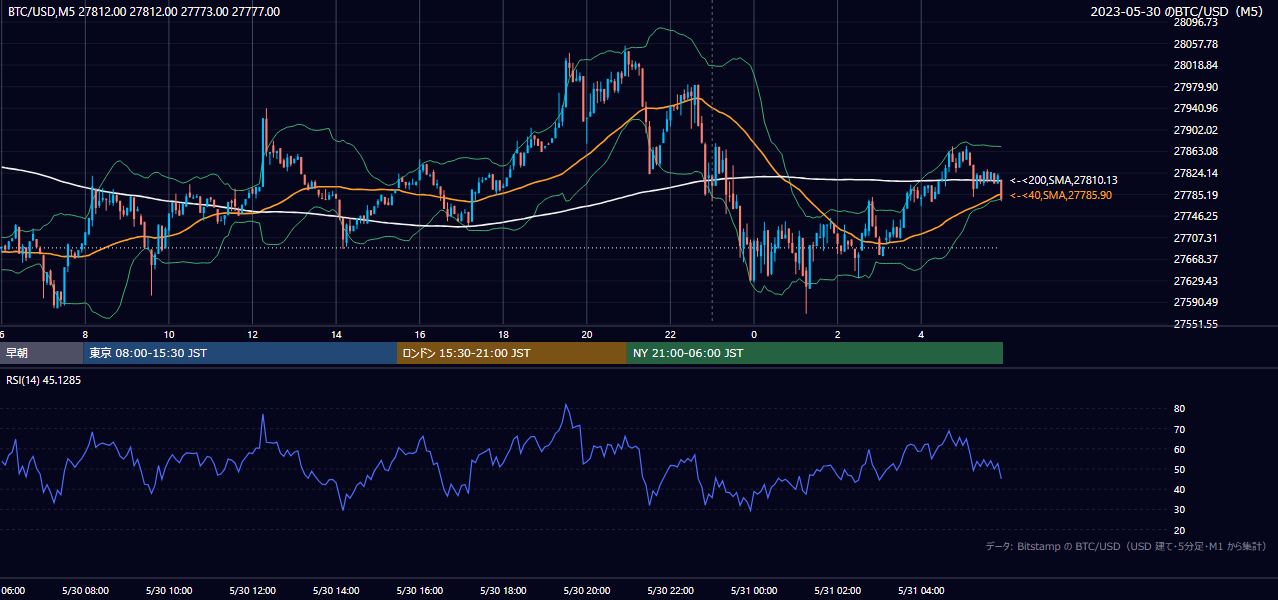Image resolution: width=1278 pixels, height=600 pixels.
Task: Click hour label 20 under price chart
Action: tap(587, 335)
